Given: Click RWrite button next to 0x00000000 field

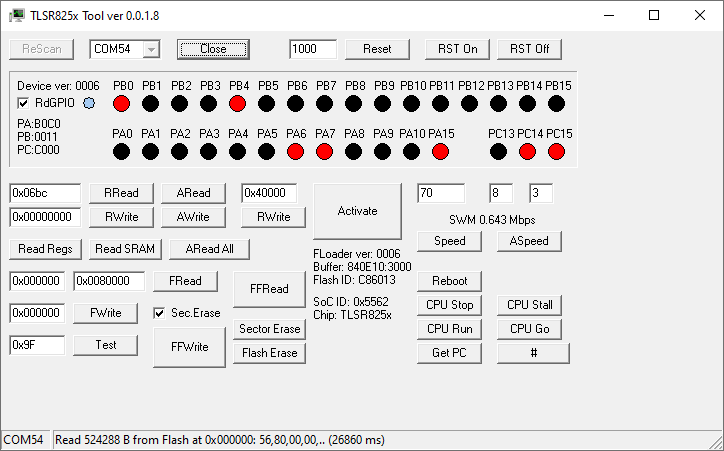Looking at the screenshot, I should (x=121, y=217).
